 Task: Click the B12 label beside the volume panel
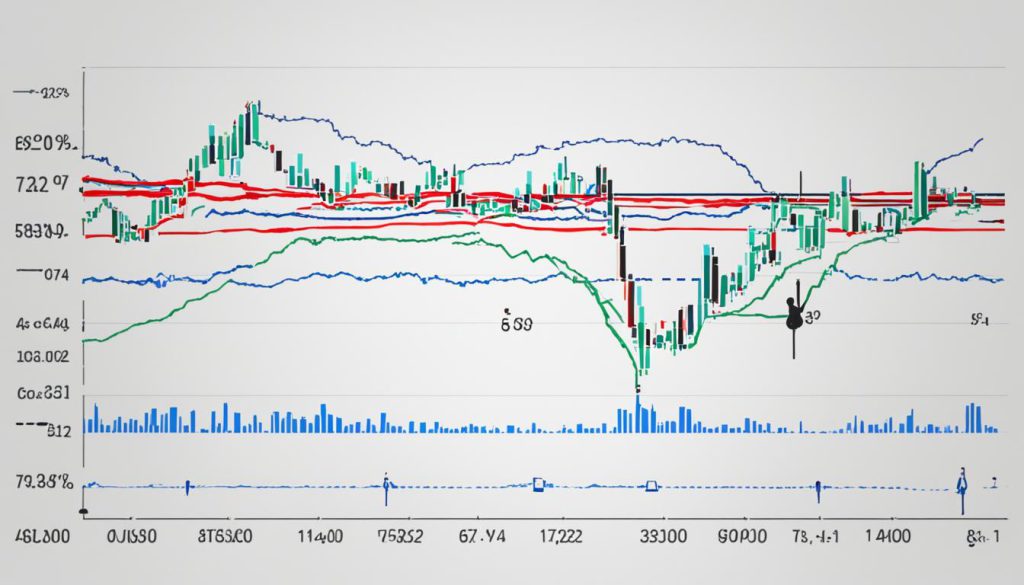point(60,431)
